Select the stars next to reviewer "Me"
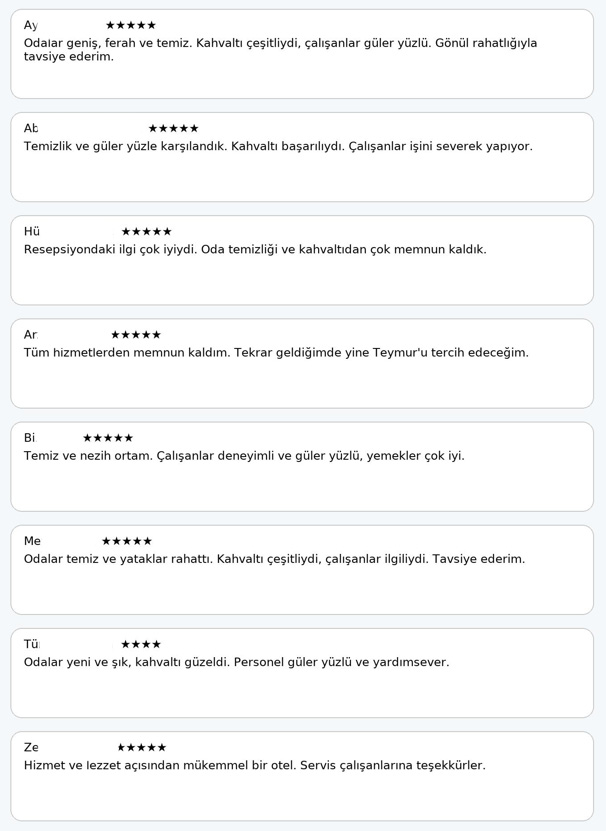Screen dimensions: 606x831 127,541
